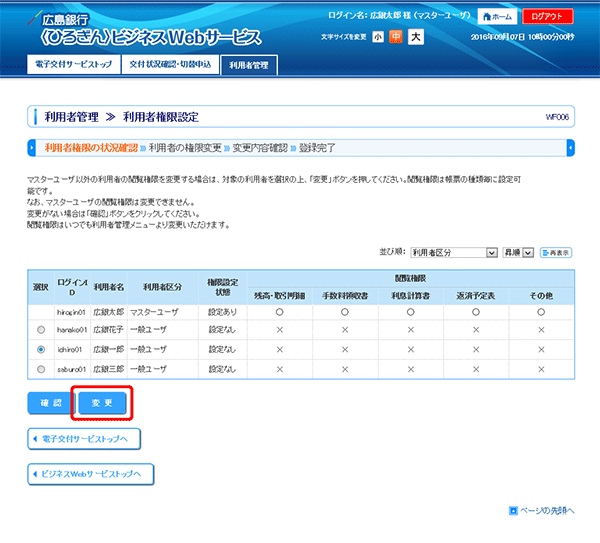
Task: Click 変更内容確認 step label
Action: (x=260, y=148)
